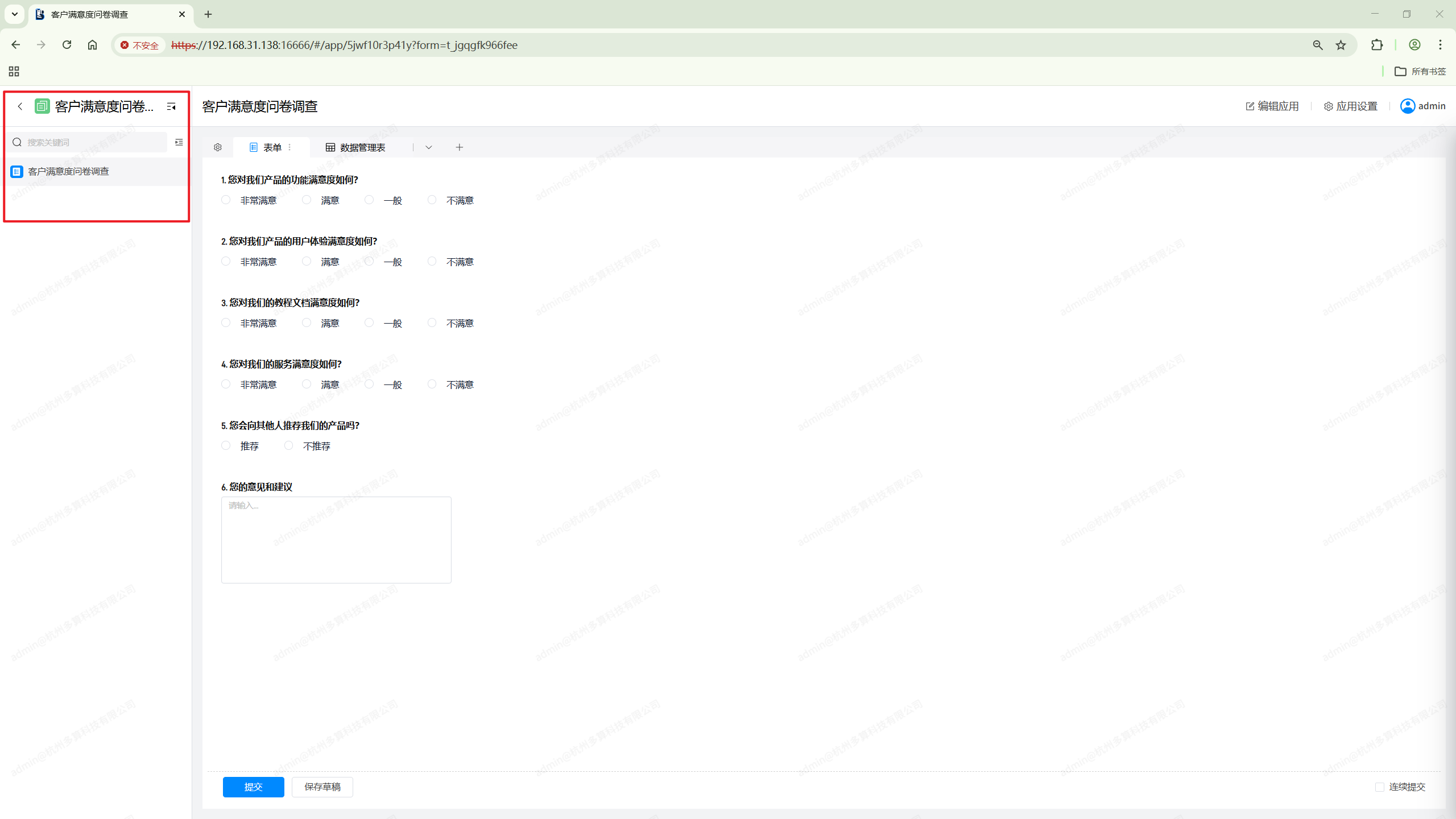Select 不满意 for question 4
This screenshot has width=1456, height=819.
tap(432, 384)
